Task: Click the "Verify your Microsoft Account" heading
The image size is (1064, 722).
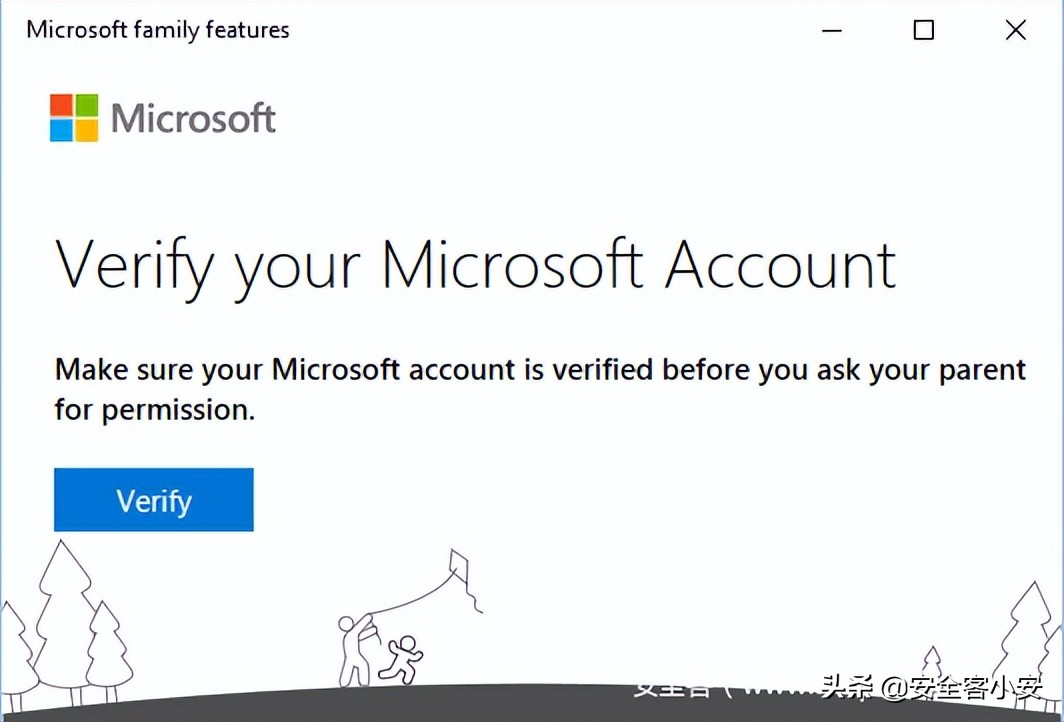Action: tap(475, 265)
